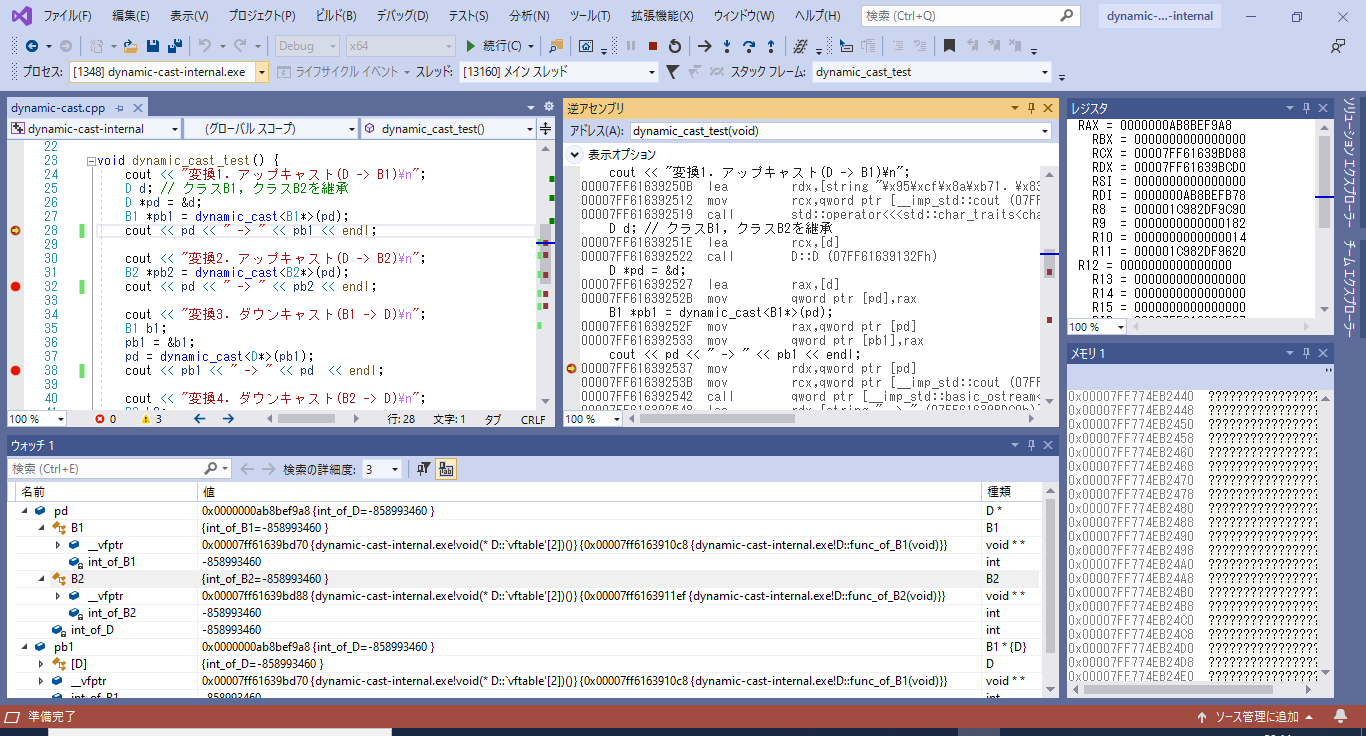The width and height of the screenshot is (1366, 736).
Task: Click the Find in Files icon
Action: click(556, 46)
